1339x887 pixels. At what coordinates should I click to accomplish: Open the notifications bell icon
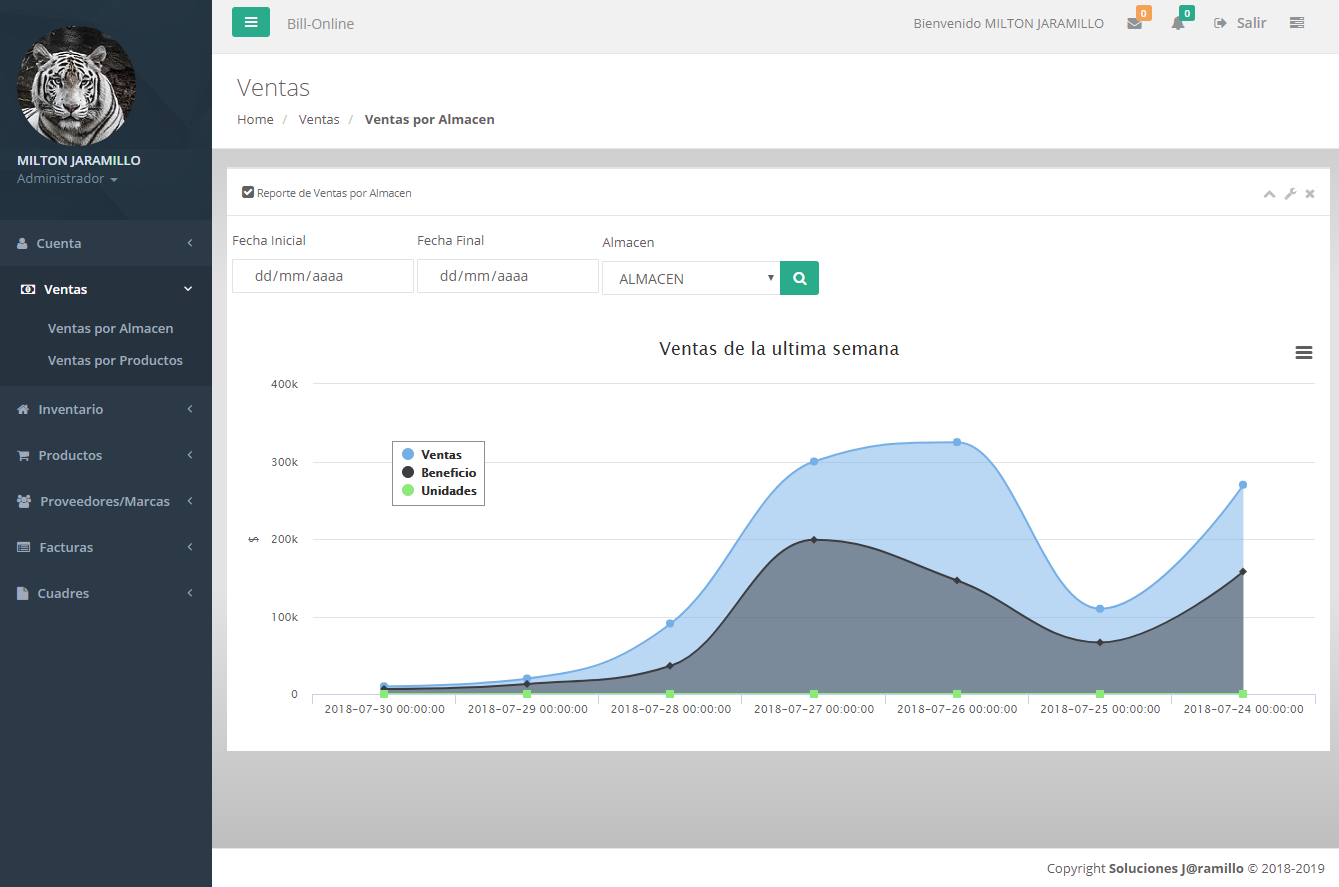1178,24
